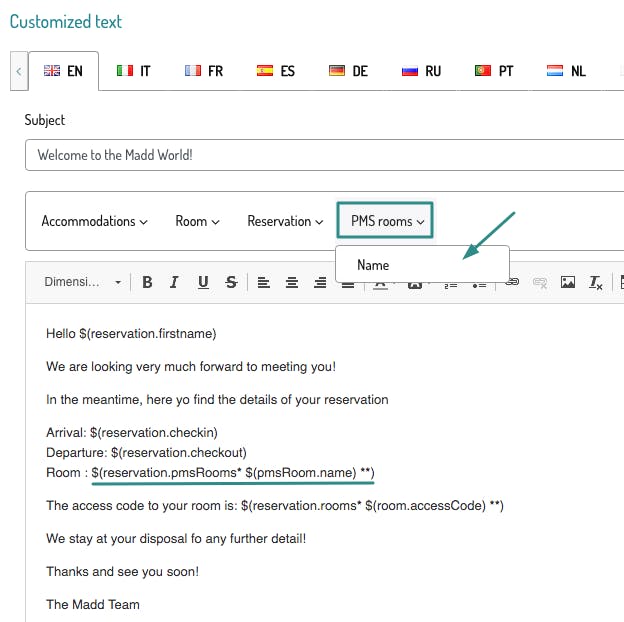624x622 pixels.
Task: Toggle italic text formatting
Action: pyautogui.click(x=175, y=283)
